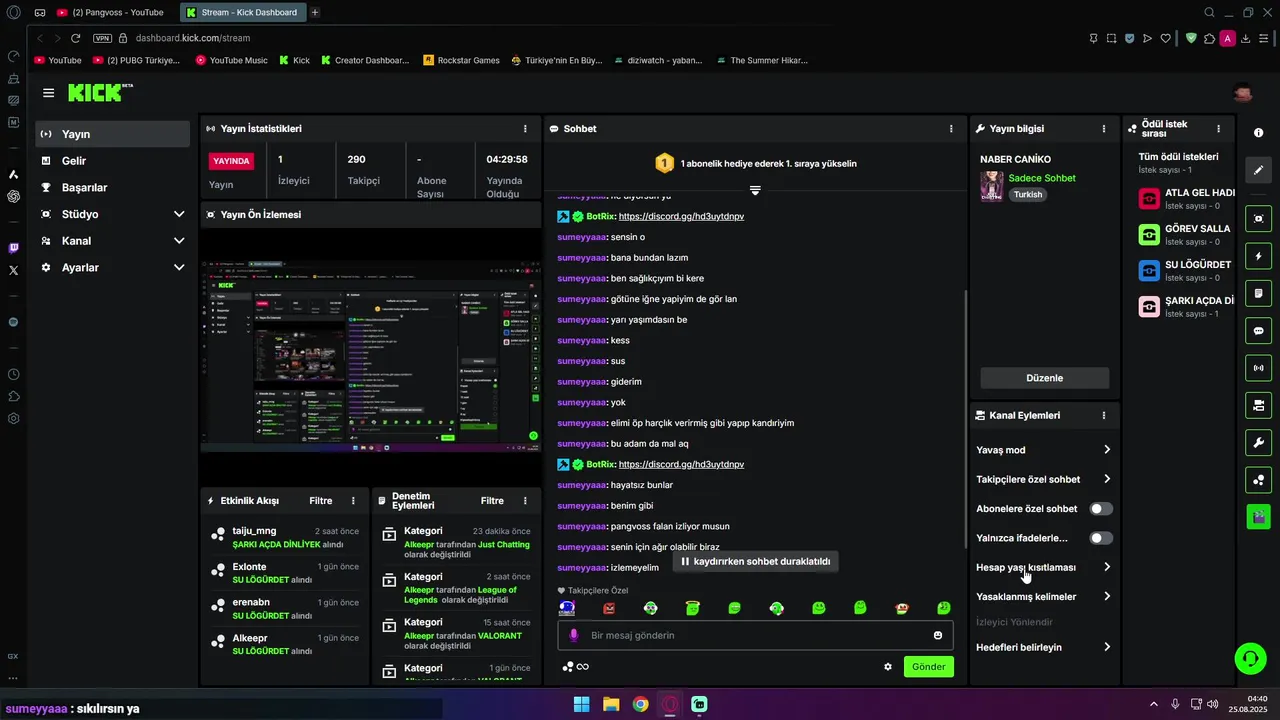The width and height of the screenshot is (1280, 720).
Task: Click the pencil edit icon in right sidebar
Action: point(1258,170)
